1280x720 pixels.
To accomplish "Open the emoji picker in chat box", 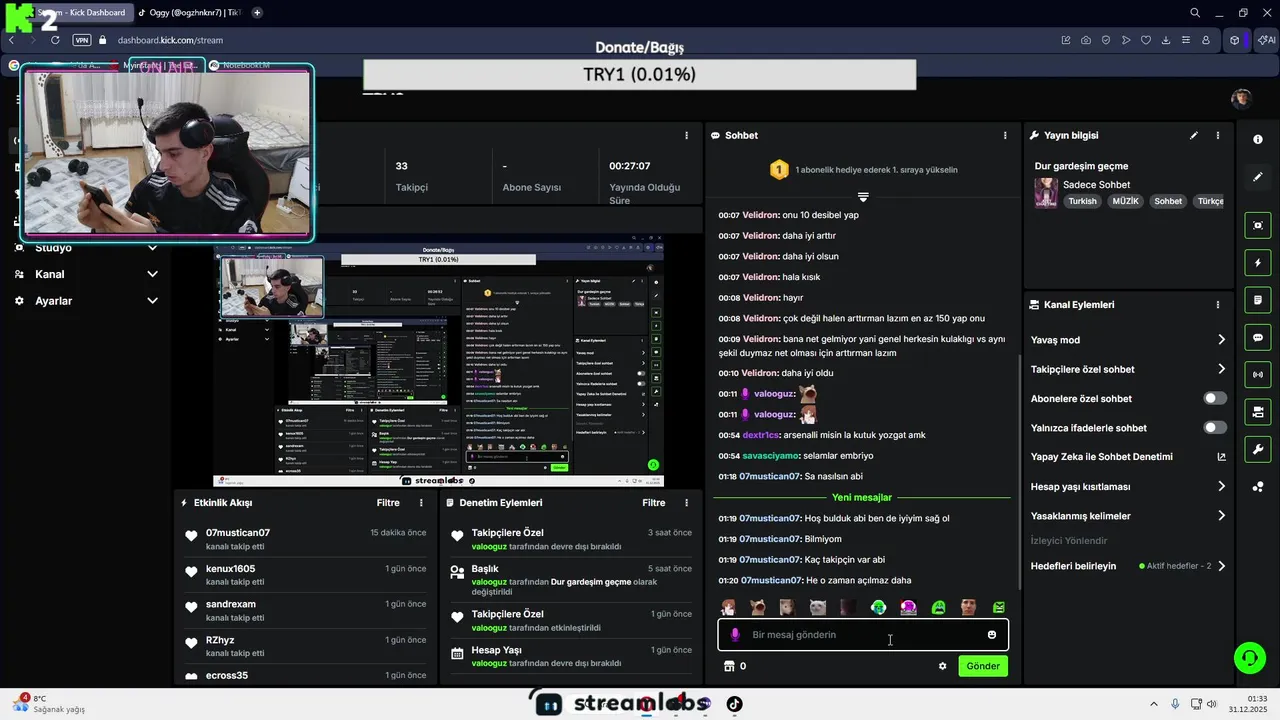I will pos(992,635).
